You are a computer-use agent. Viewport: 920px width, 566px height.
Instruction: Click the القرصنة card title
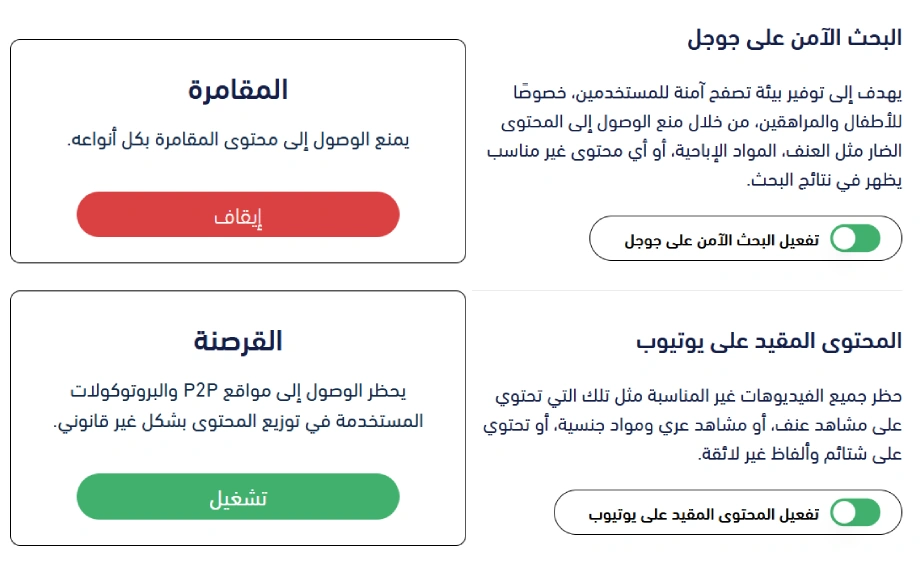tap(238, 341)
